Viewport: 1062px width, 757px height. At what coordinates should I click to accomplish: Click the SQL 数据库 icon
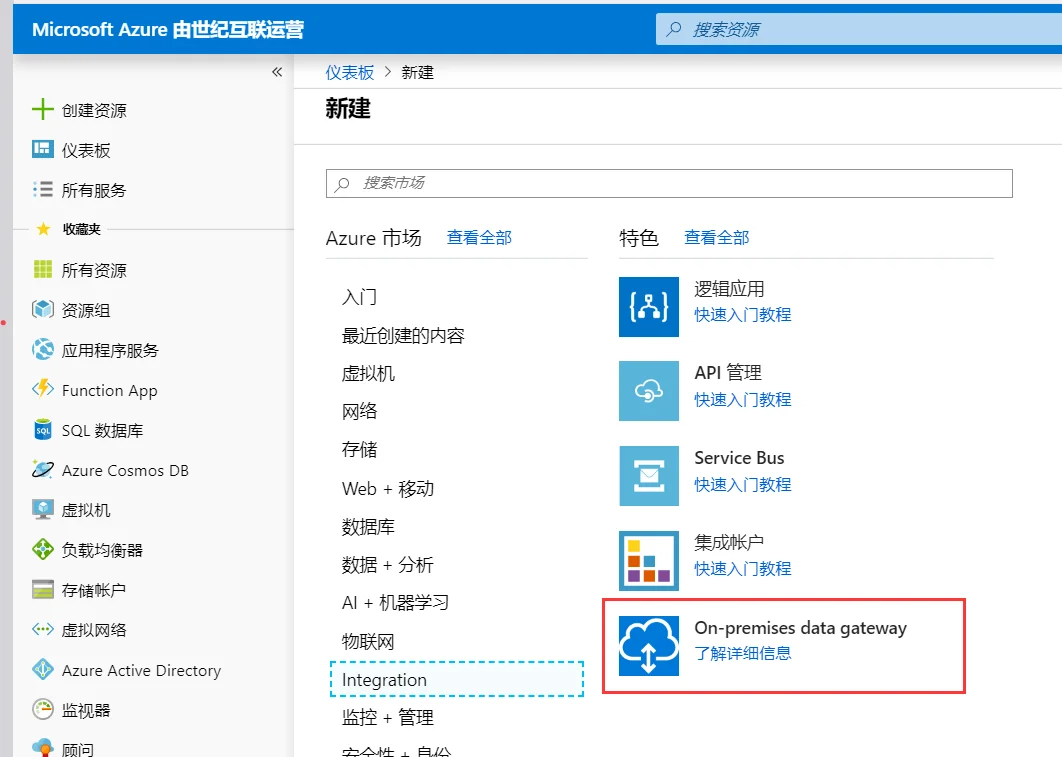click(x=43, y=429)
